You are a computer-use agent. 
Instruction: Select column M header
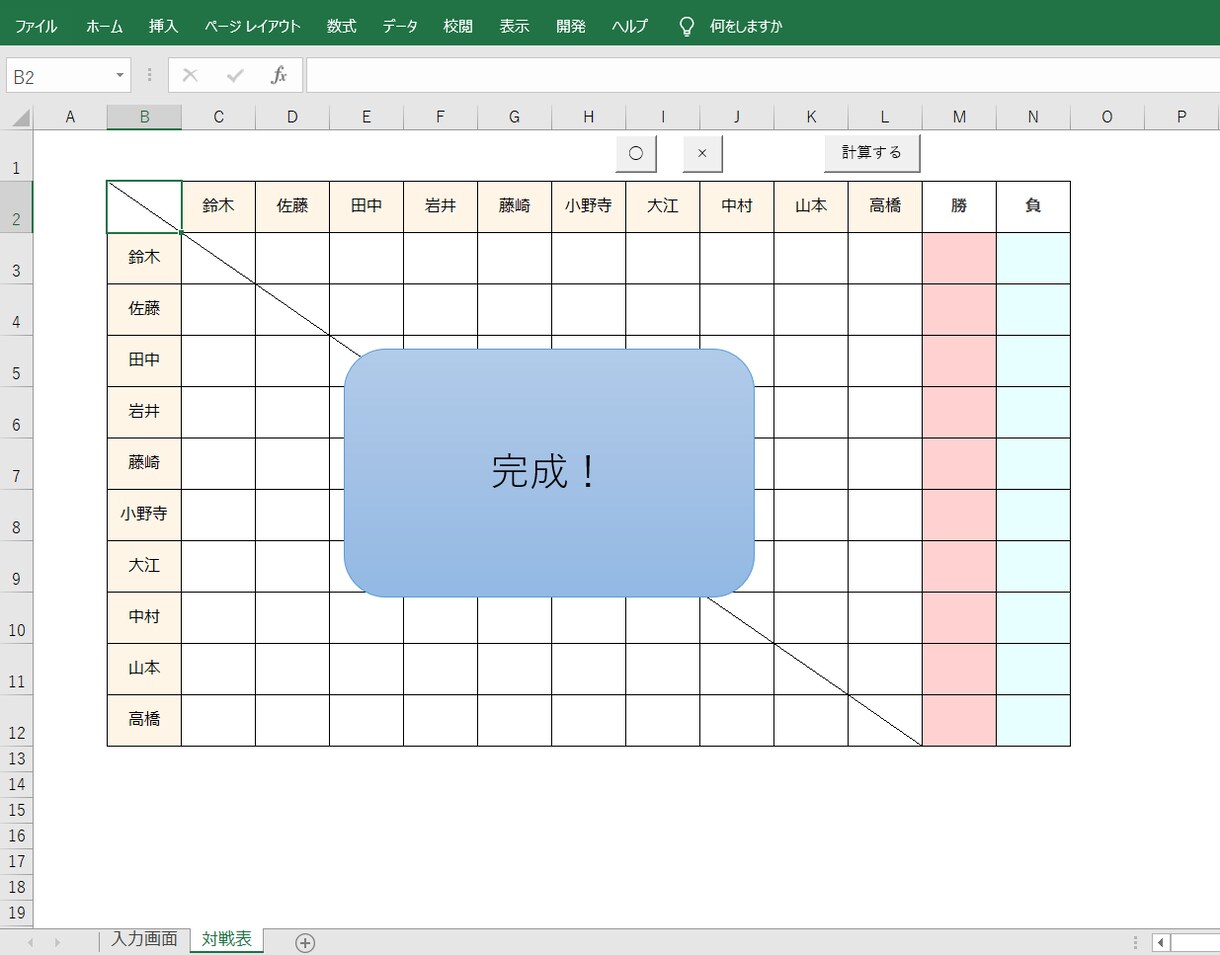pyautogui.click(x=959, y=117)
